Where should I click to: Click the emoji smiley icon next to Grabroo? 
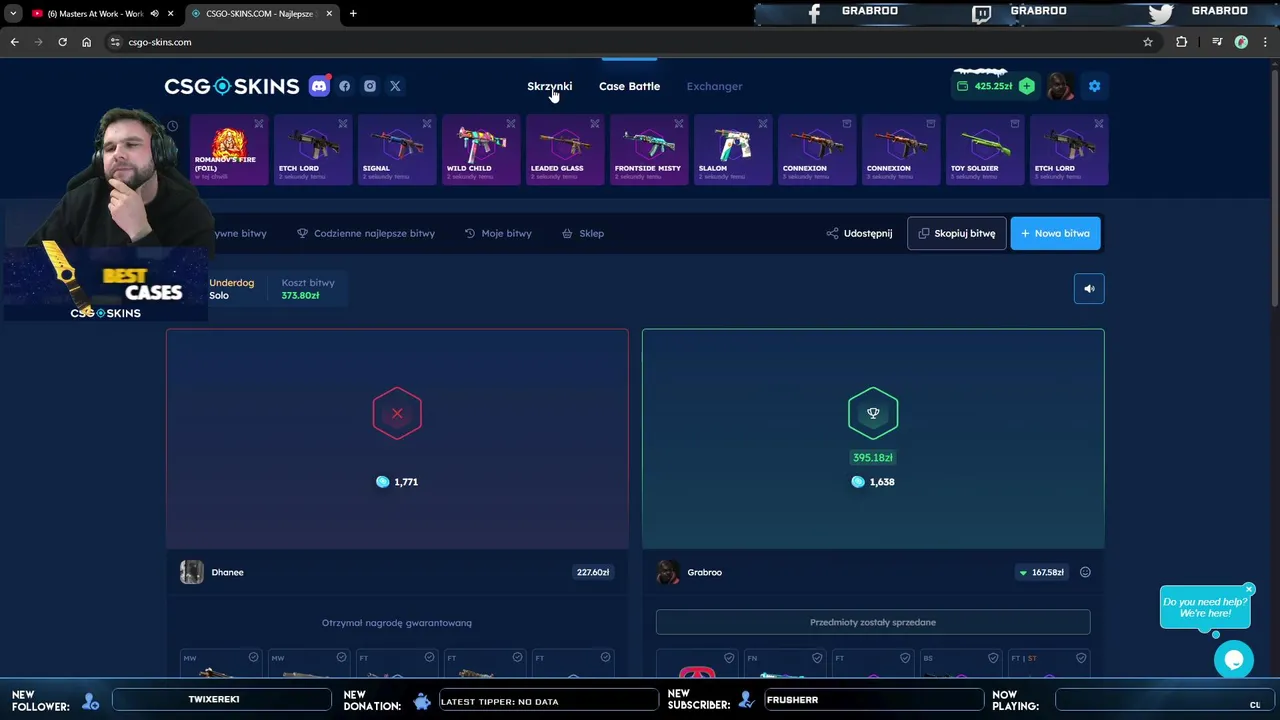coord(1085,572)
